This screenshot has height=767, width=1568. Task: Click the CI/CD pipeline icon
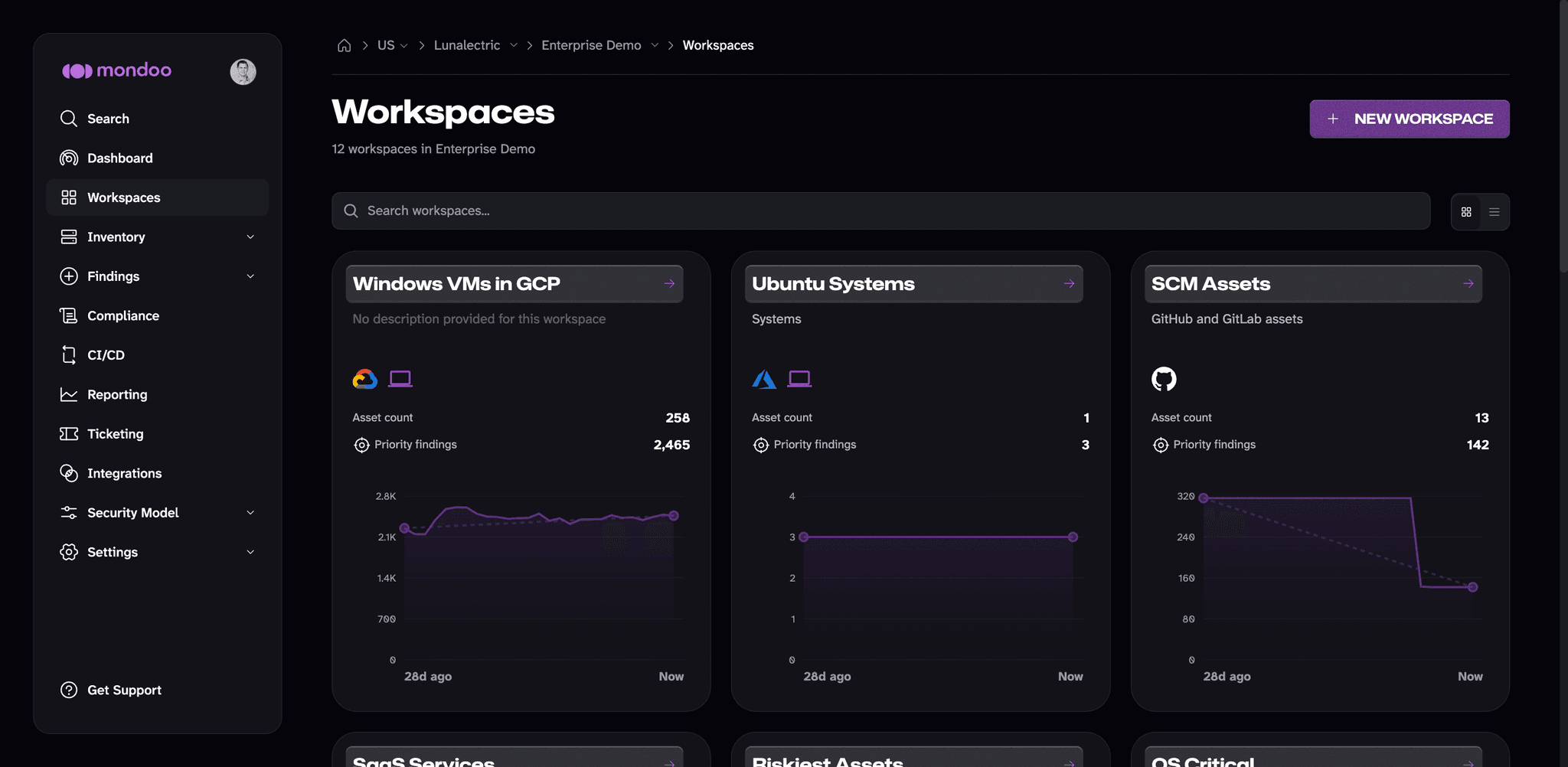[69, 355]
